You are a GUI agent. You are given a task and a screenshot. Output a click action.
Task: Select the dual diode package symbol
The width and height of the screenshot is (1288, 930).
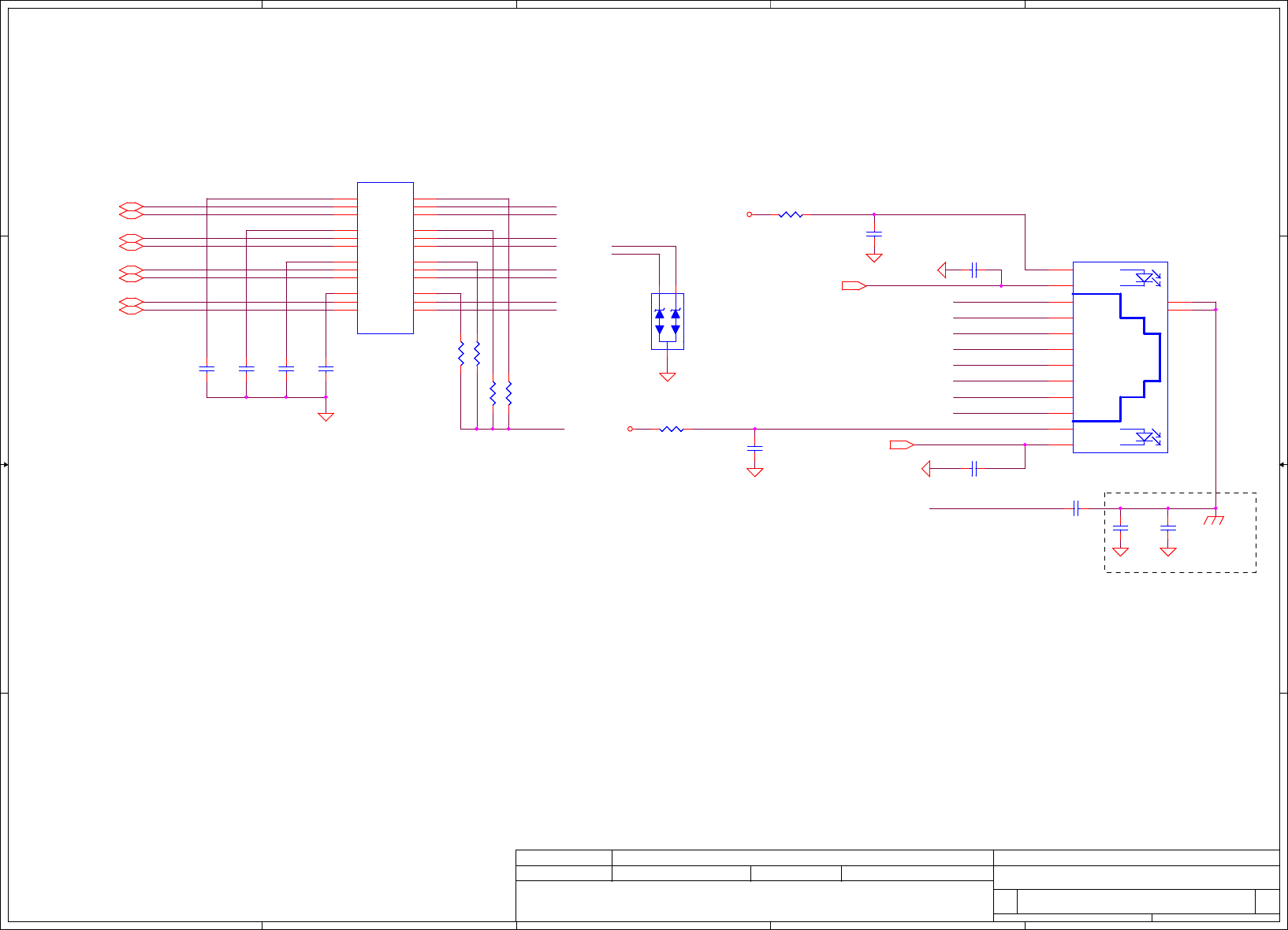(668, 322)
